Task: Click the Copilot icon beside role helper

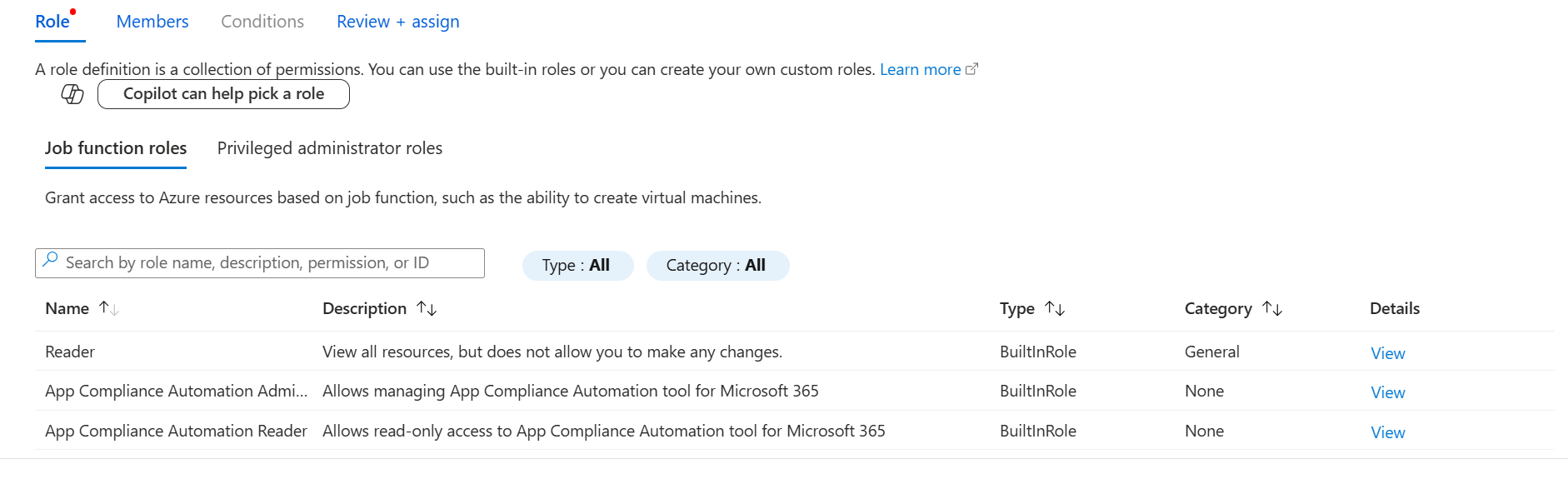Action: (x=72, y=94)
